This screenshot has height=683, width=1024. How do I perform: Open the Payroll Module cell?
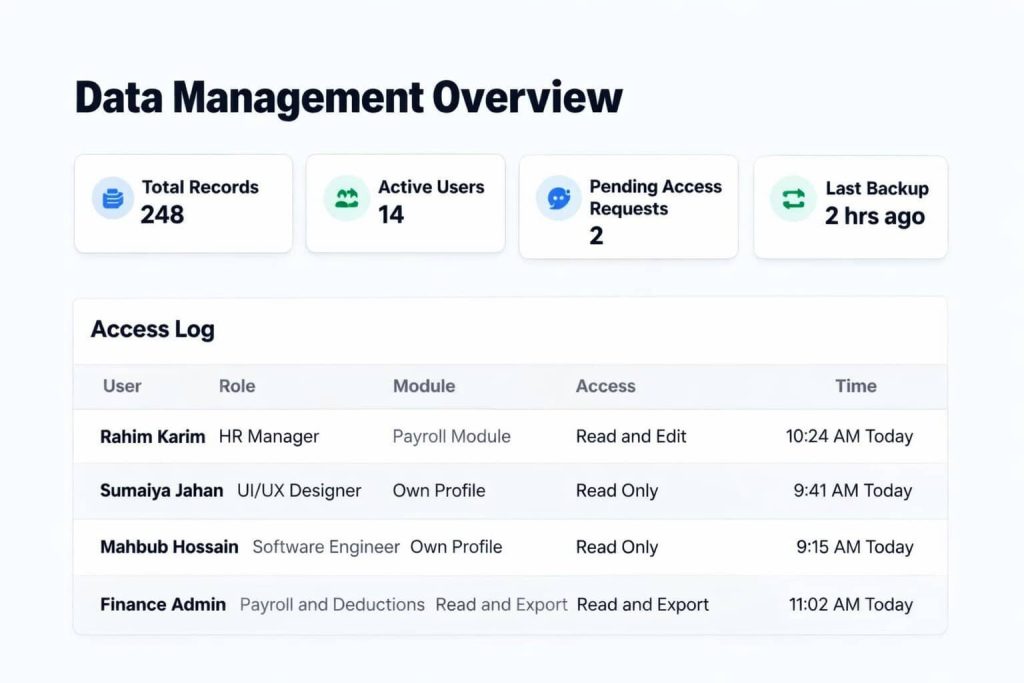pyautogui.click(x=451, y=436)
